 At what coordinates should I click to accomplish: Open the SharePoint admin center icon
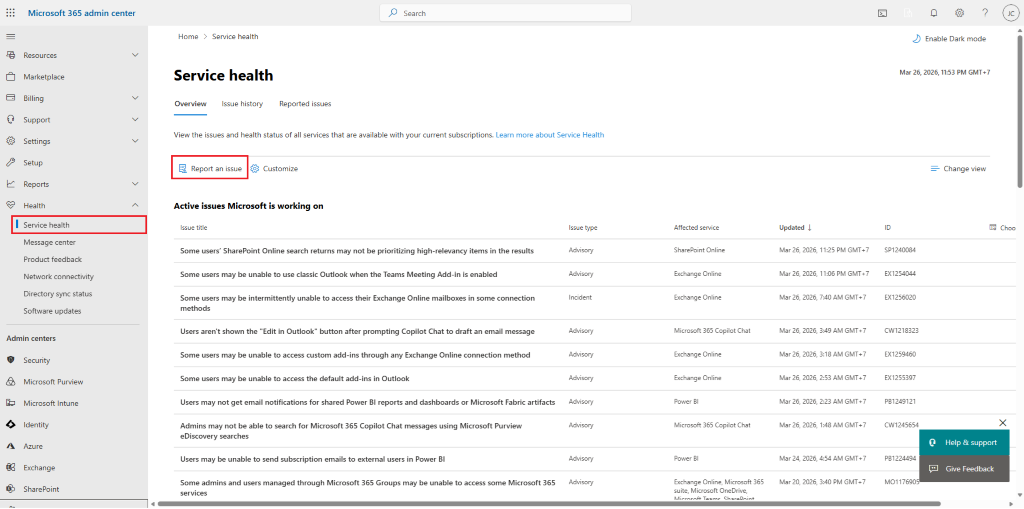[x=10, y=489]
